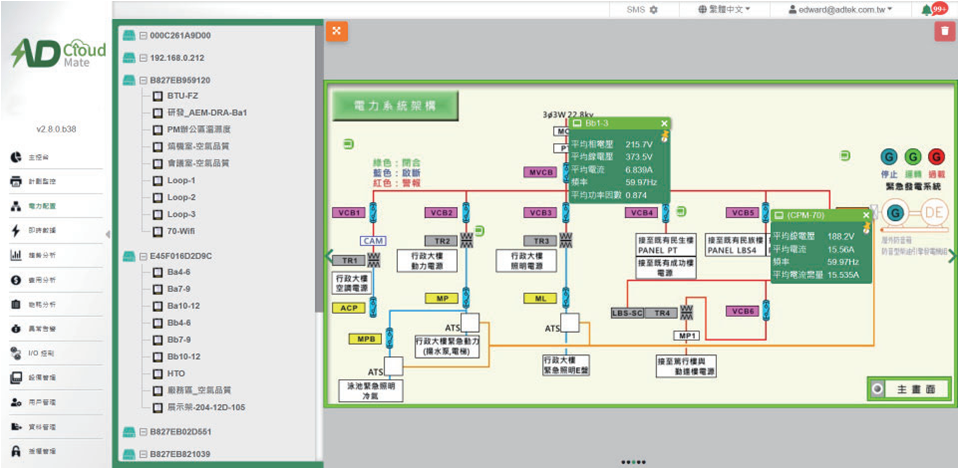Click the red trash delete icon
Screen dimensions: 959x469
[944, 31]
